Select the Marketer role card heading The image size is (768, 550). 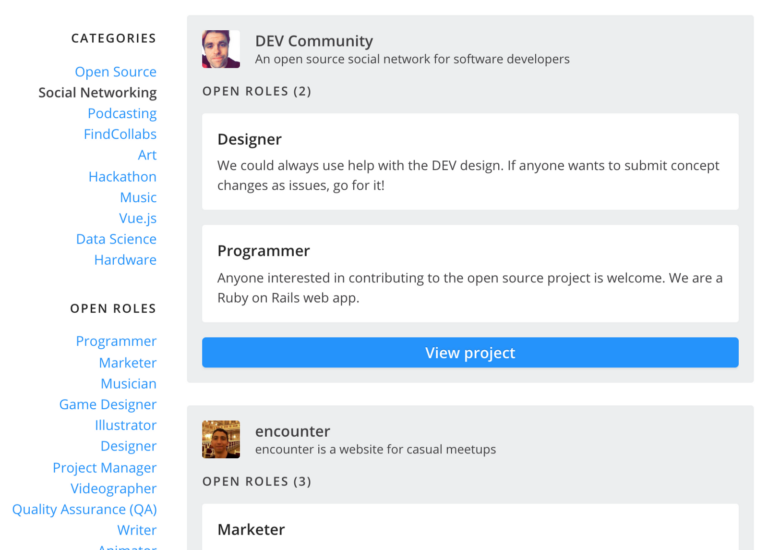click(251, 529)
